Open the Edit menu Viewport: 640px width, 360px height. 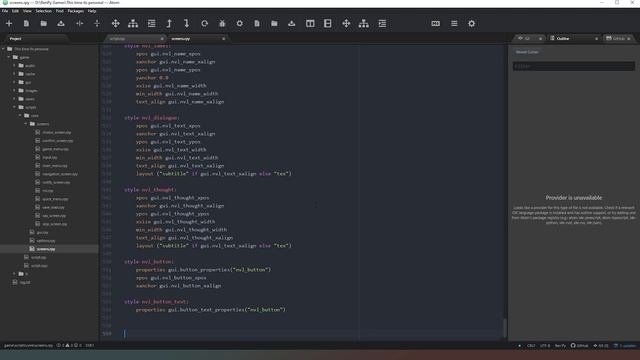(x=16, y=11)
